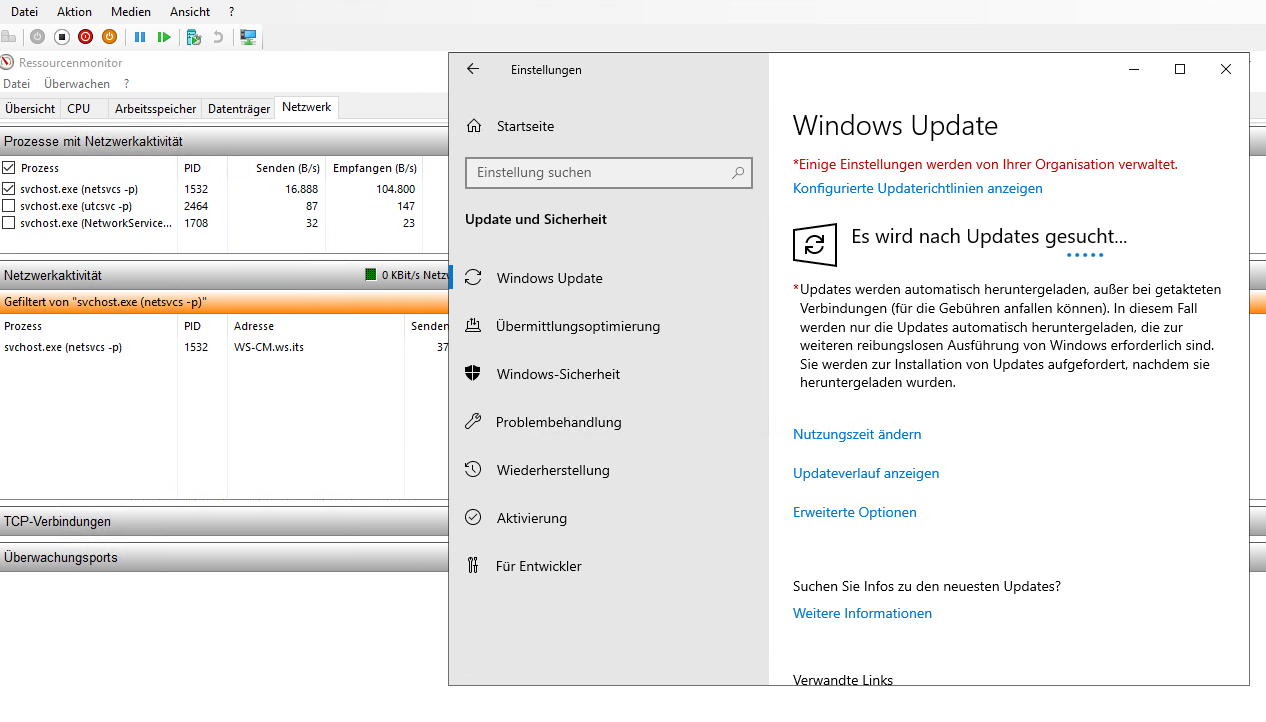Click the orange Save state icon
Image resolution: width=1266 pixels, height=722 pixels.
tap(109, 37)
